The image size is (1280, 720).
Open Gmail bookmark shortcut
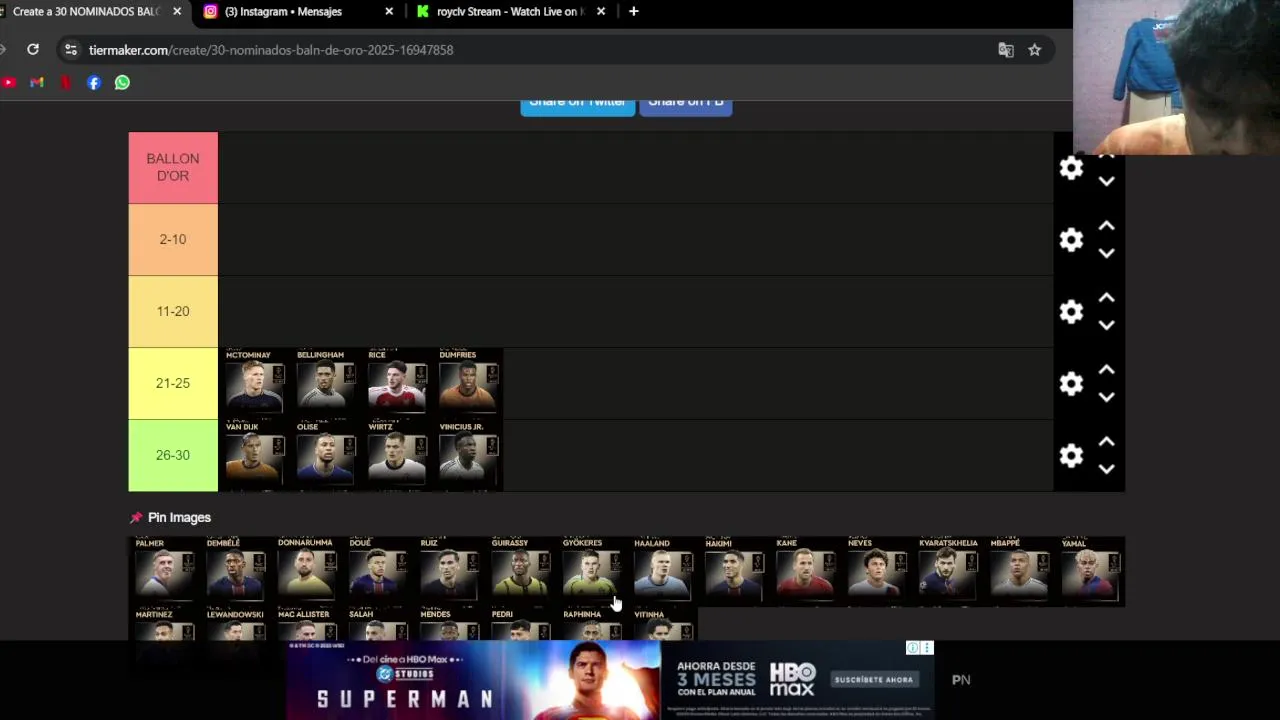(37, 83)
